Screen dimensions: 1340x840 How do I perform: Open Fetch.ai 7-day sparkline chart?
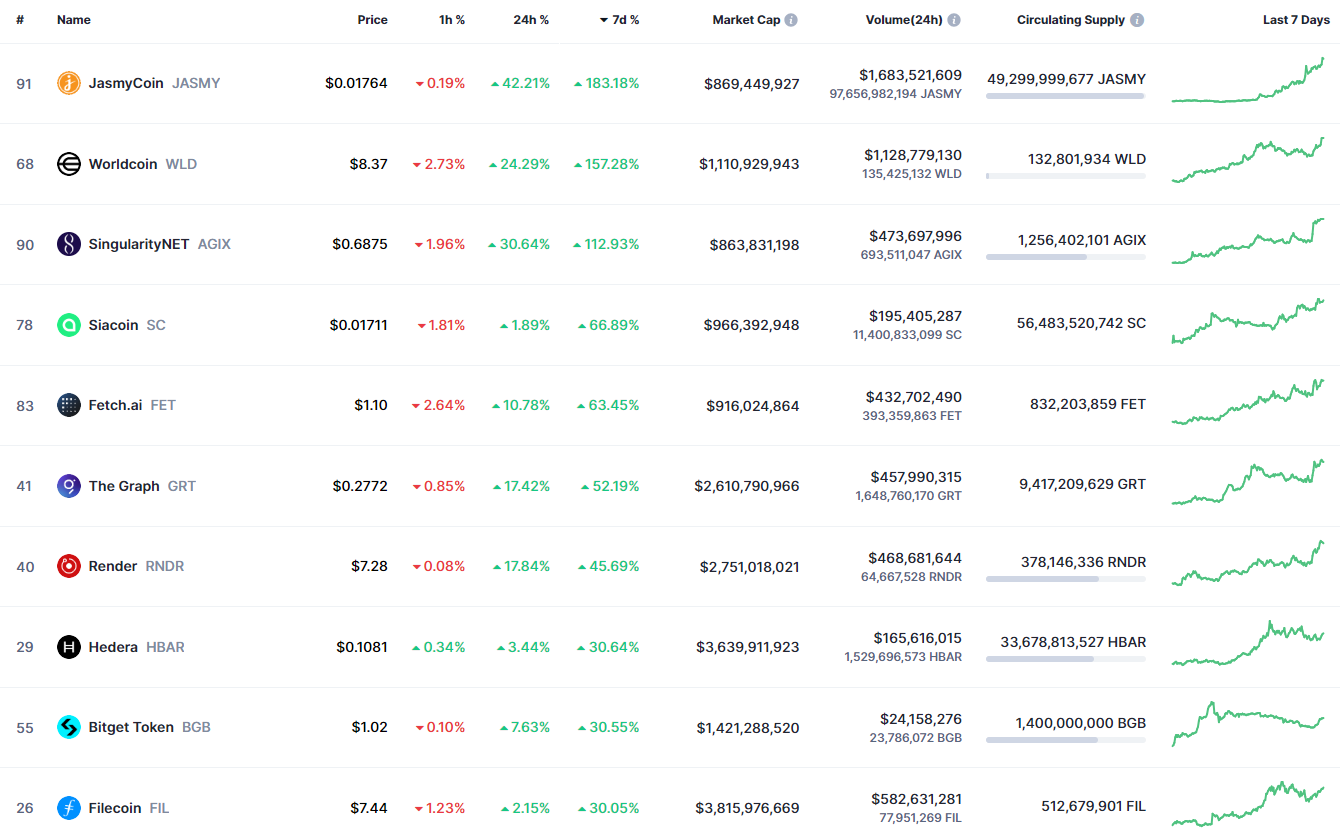1248,402
